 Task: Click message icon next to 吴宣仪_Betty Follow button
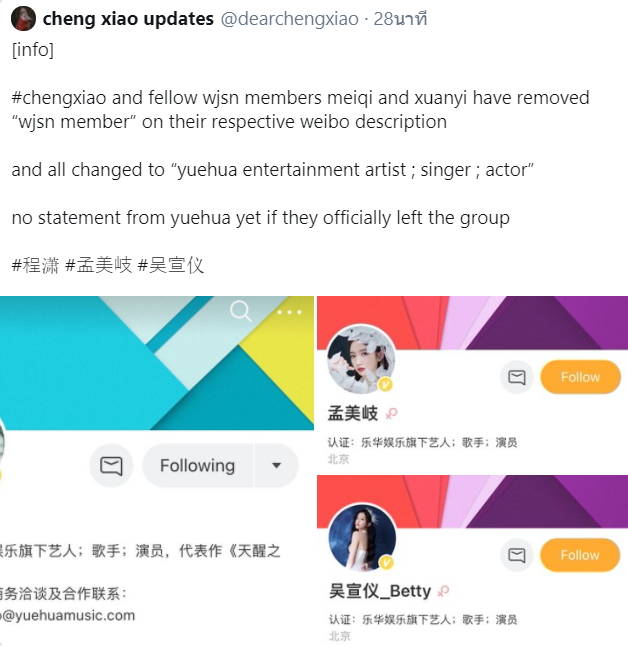pos(517,555)
